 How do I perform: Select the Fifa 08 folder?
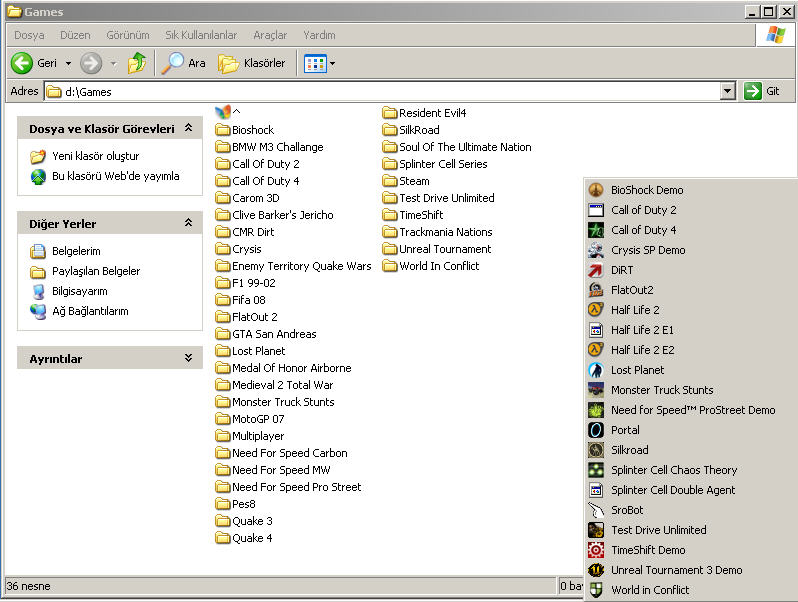tap(241, 300)
